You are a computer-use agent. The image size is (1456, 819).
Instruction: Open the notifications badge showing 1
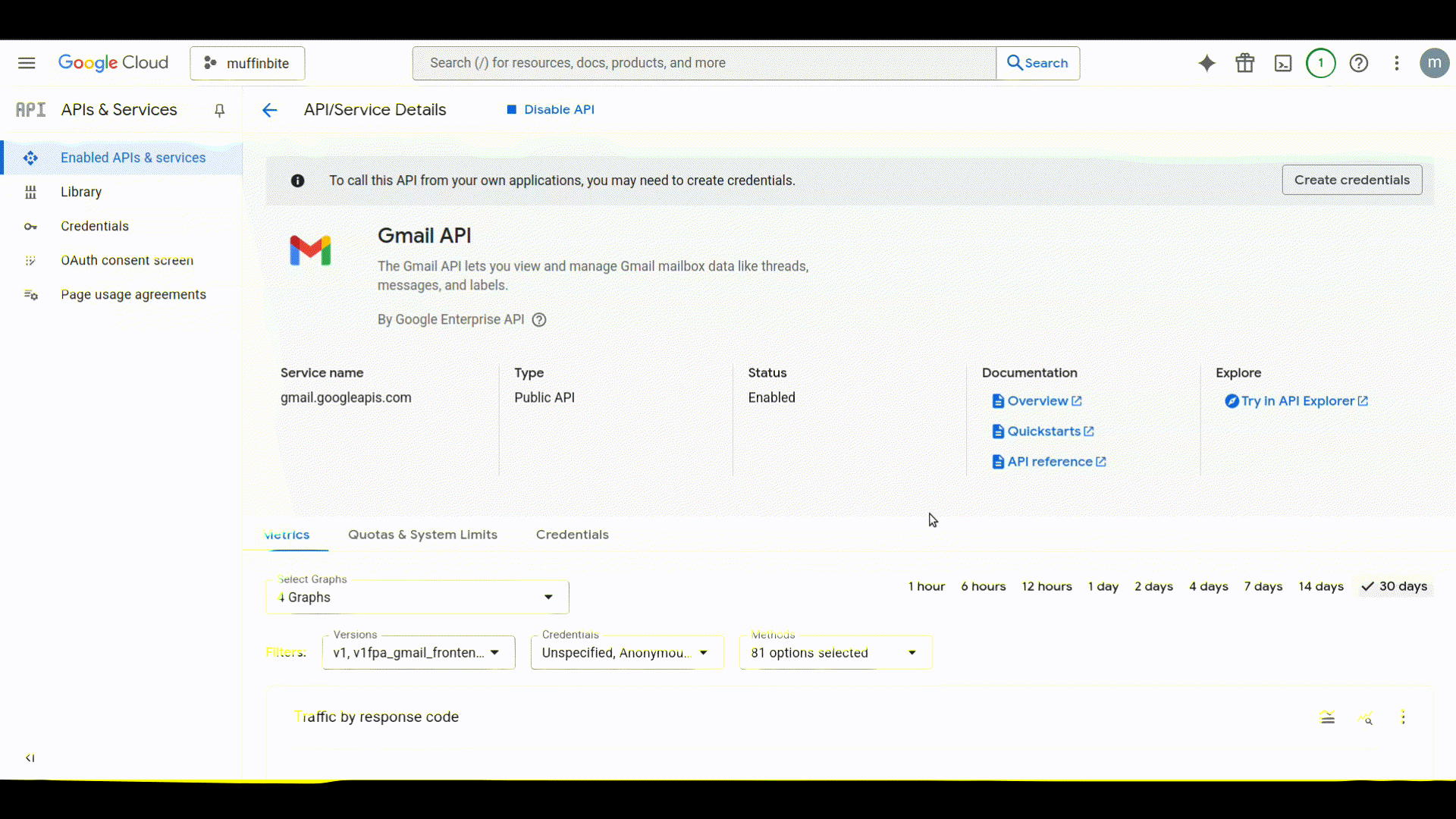pos(1320,63)
